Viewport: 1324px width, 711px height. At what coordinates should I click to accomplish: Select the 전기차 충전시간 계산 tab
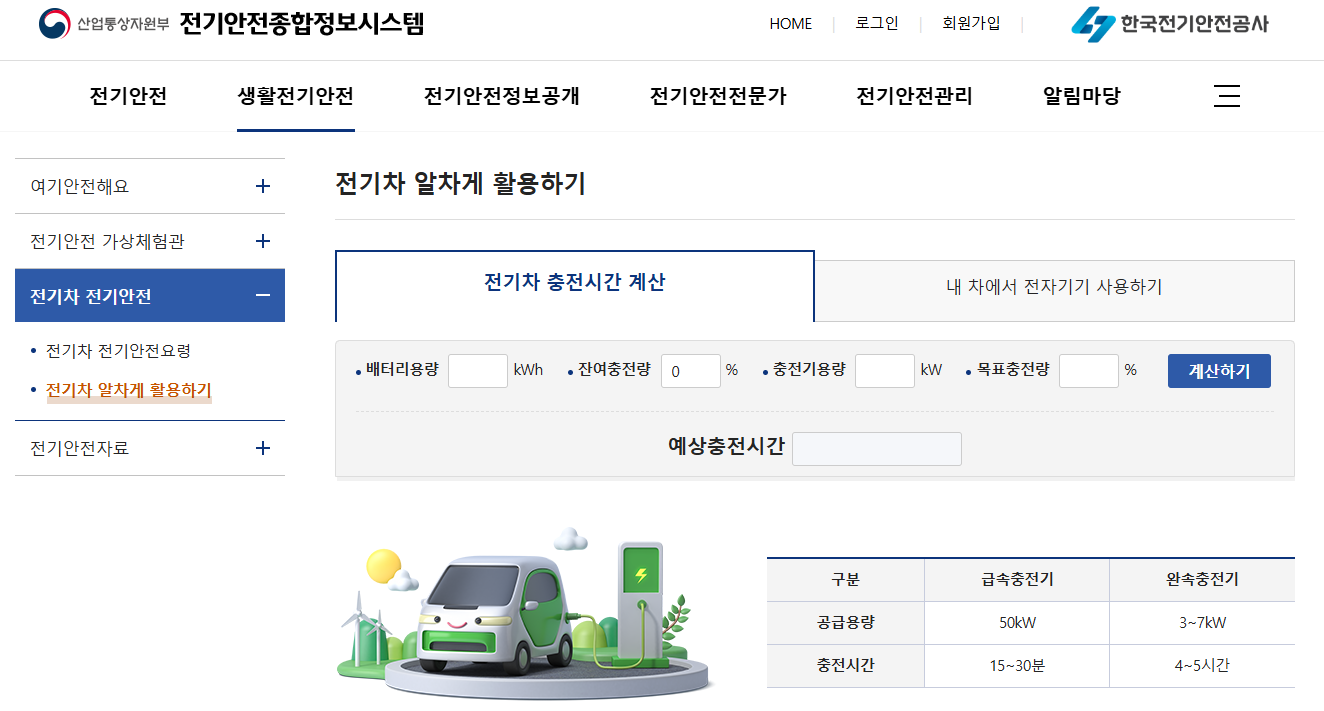(574, 285)
